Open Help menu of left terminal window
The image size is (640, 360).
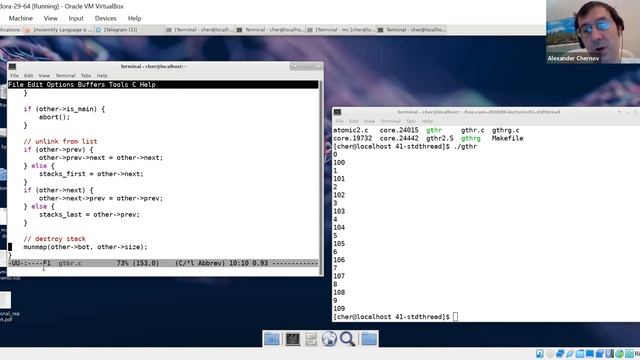[102, 76]
